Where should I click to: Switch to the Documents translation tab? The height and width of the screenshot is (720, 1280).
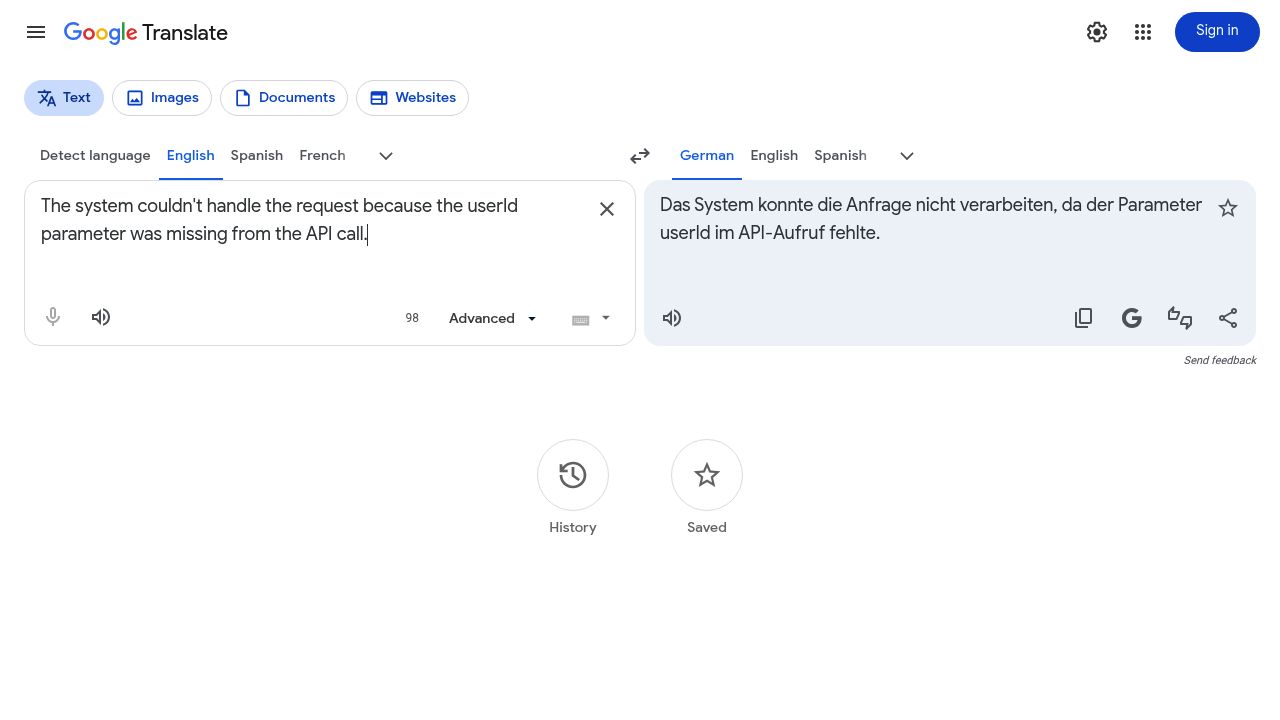[284, 97]
